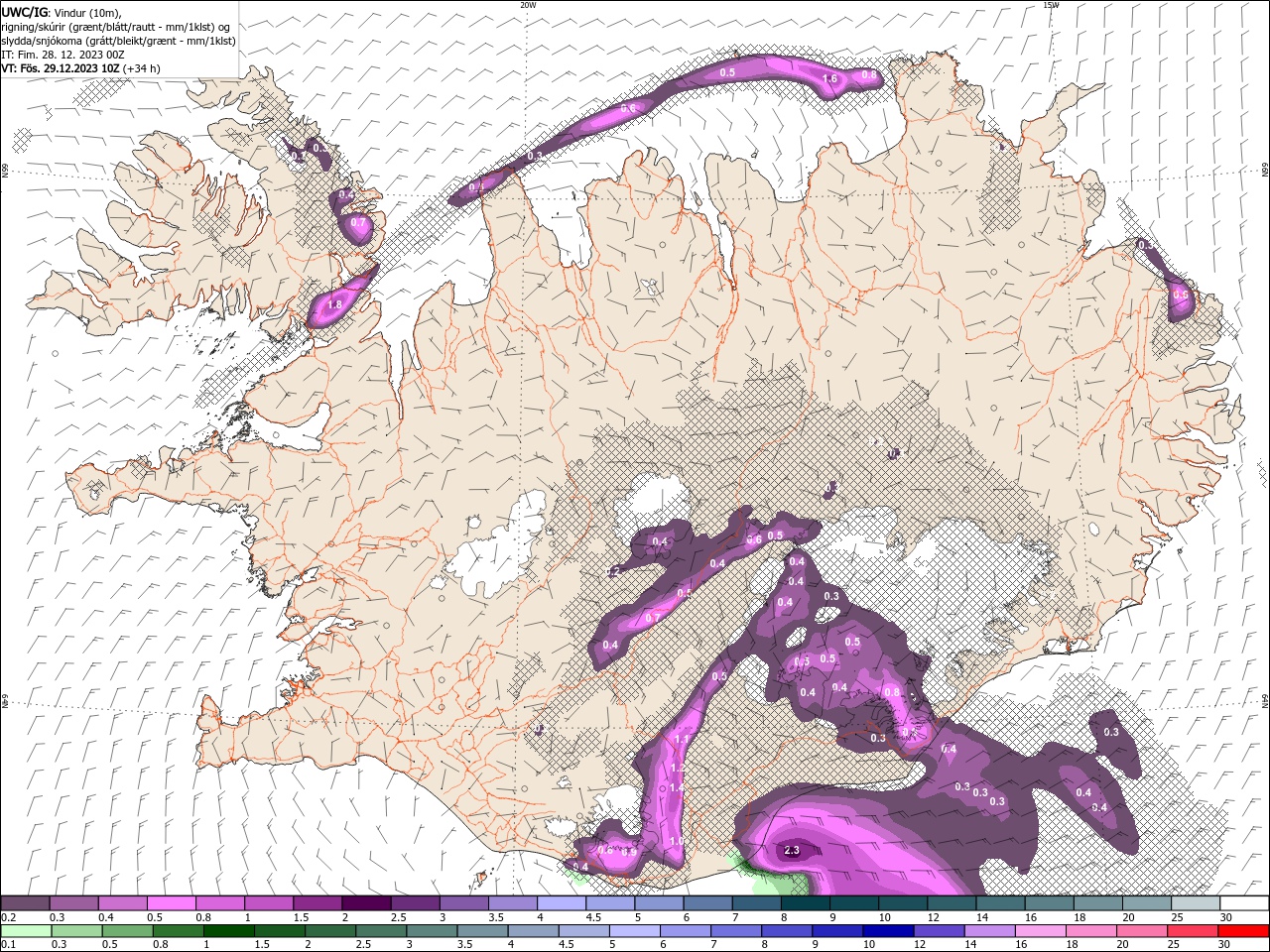This screenshot has width=1270, height=952.
Task: Click the '(+34 h)' forecast offset text
Action: [142, 68]
